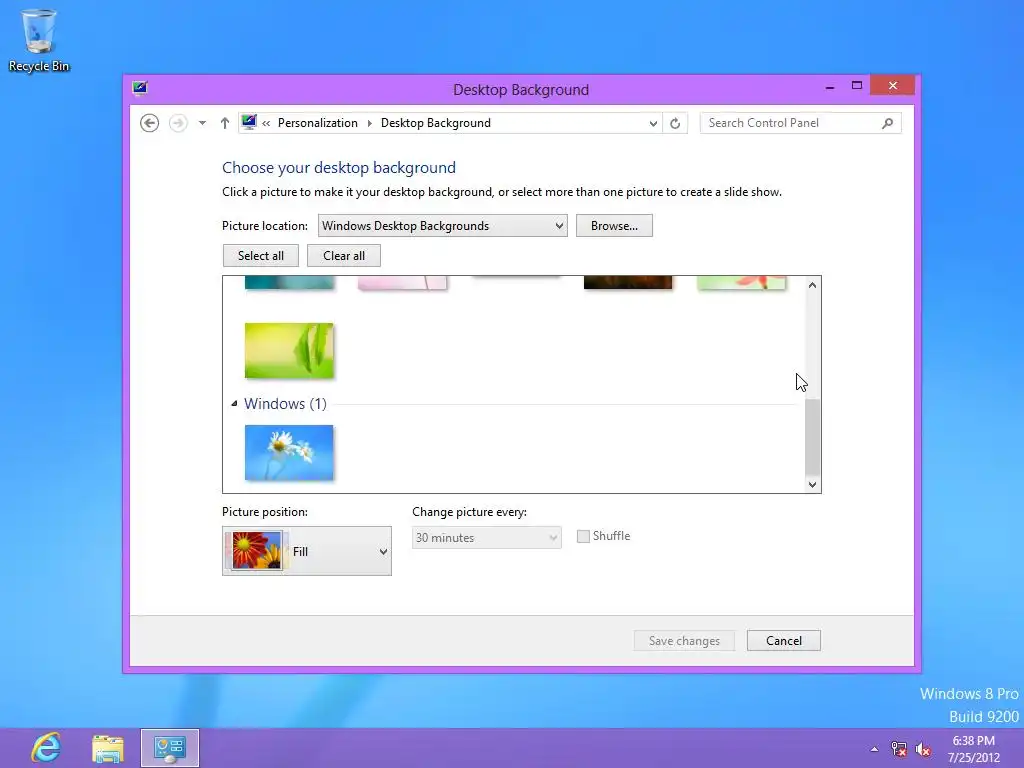Go back with the Back arrow button
This screenshot has width=1024, height=768.
(150, 123)
